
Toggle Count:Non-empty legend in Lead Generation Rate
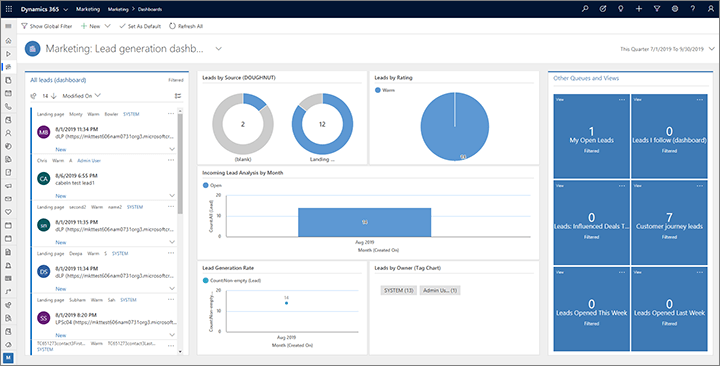coord(232,280)
